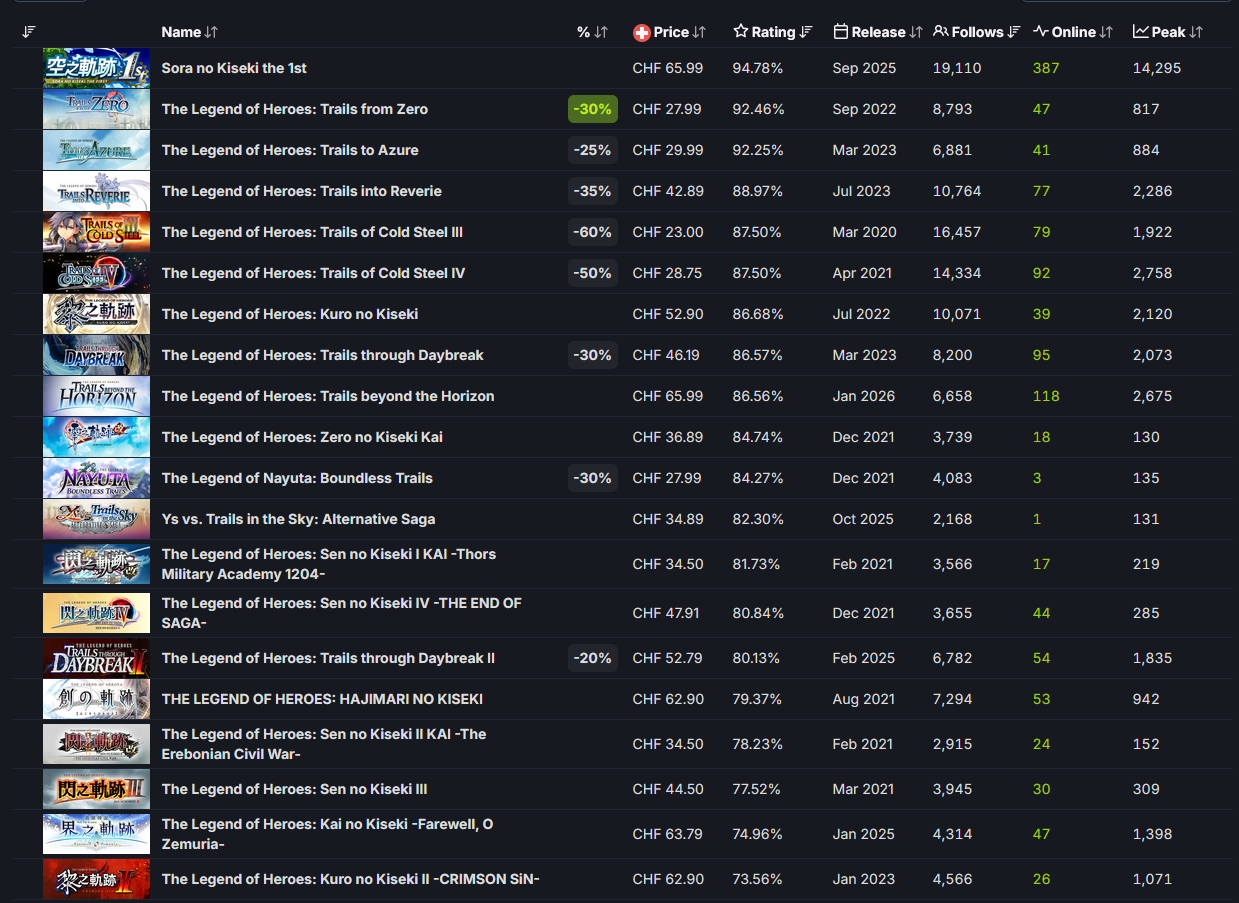1239x903 pixels.
Task: Select Jan 2026 release date
Action: pos(864,396)
